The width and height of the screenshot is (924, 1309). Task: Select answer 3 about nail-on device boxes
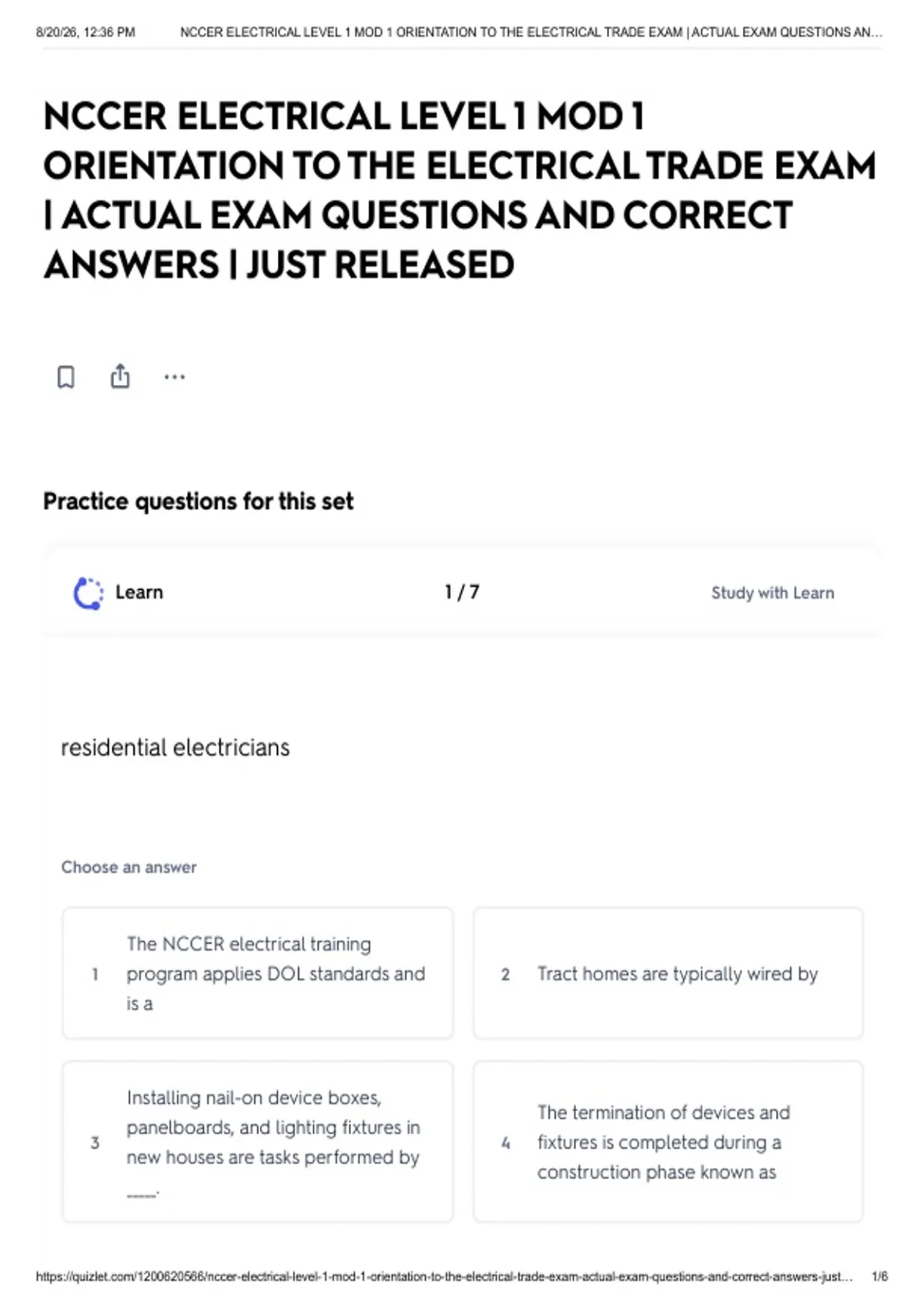point(258,1142)
